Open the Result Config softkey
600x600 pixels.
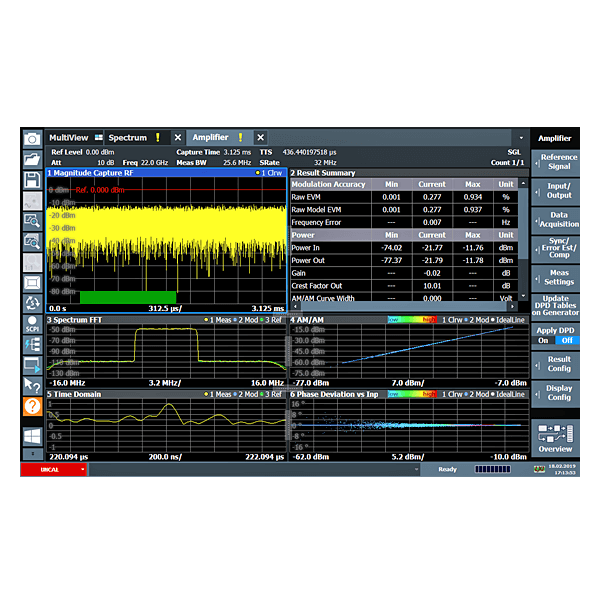555,364
